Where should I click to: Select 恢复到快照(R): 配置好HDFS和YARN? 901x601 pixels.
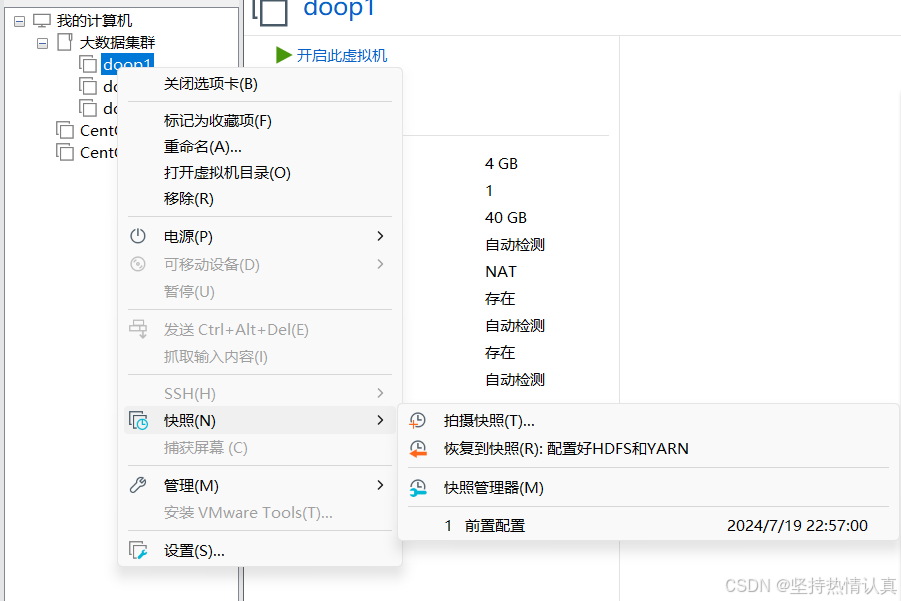click(648, 449)
